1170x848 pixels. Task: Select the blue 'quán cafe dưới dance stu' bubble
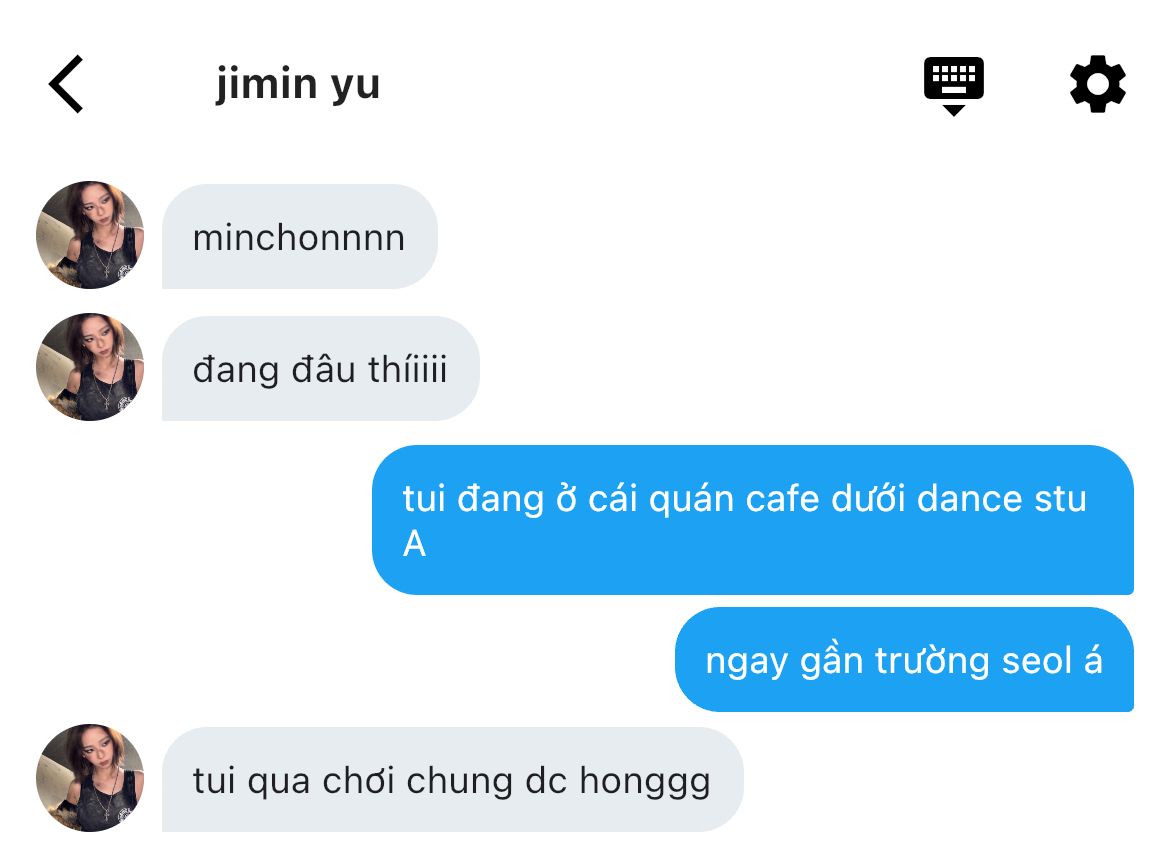pos(753,520)
